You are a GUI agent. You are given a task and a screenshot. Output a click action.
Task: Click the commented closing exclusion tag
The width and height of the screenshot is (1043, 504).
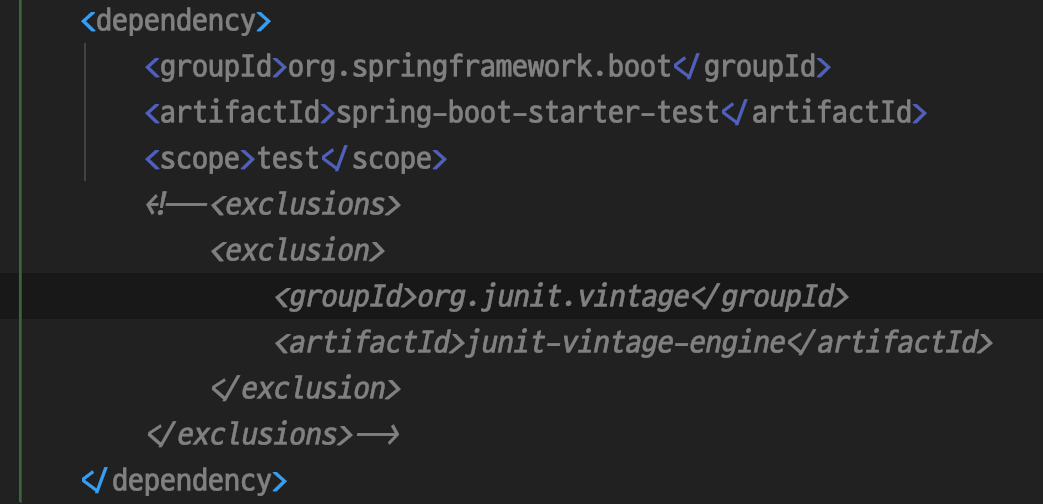tap(306, 388)
